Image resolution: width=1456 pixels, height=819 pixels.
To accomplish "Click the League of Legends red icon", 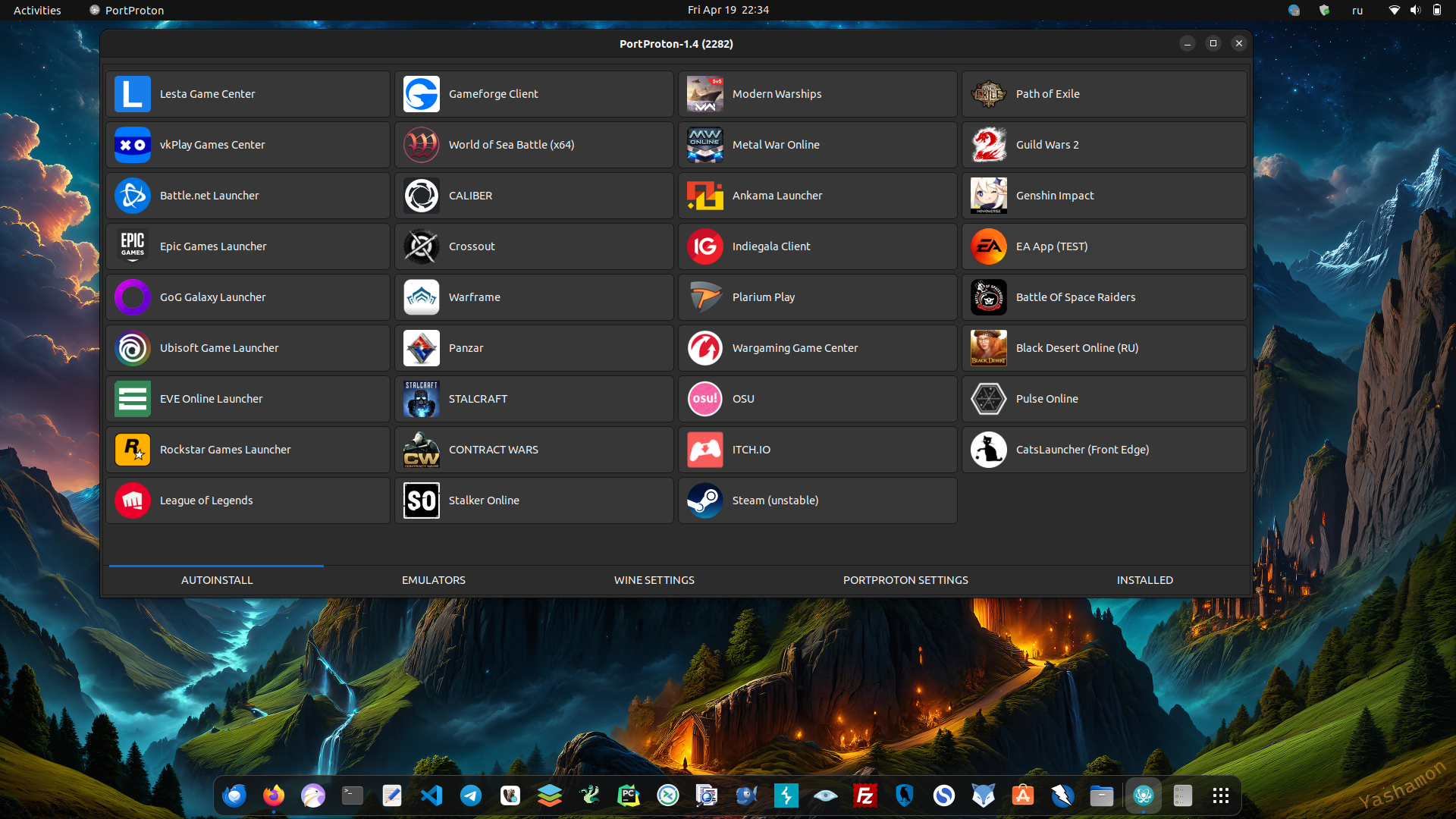I will tap(133, 500).
